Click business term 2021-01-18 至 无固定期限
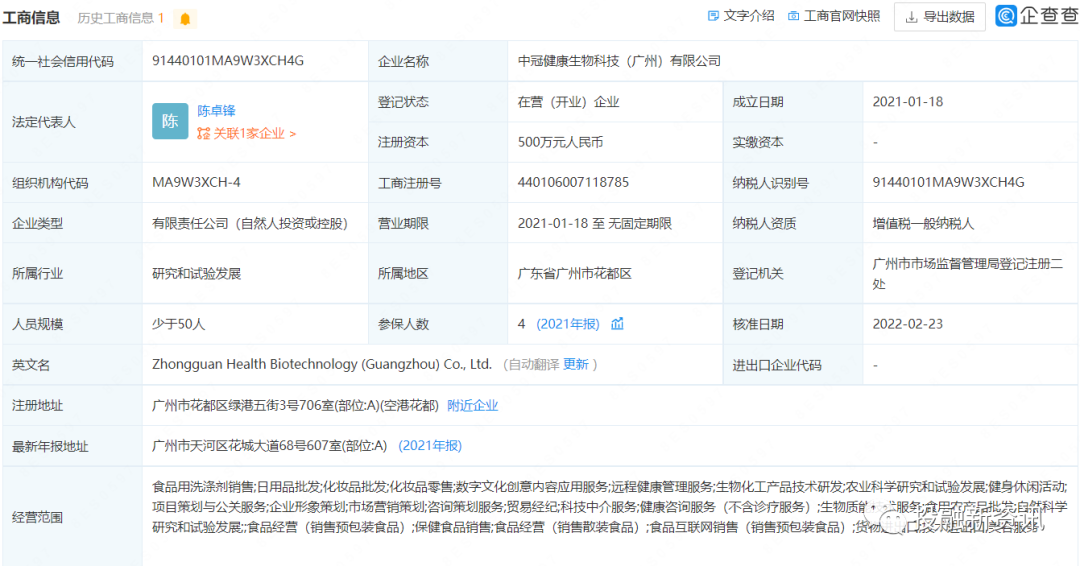1080x566 pixels. pyautogui.click(x=594, y=223)
